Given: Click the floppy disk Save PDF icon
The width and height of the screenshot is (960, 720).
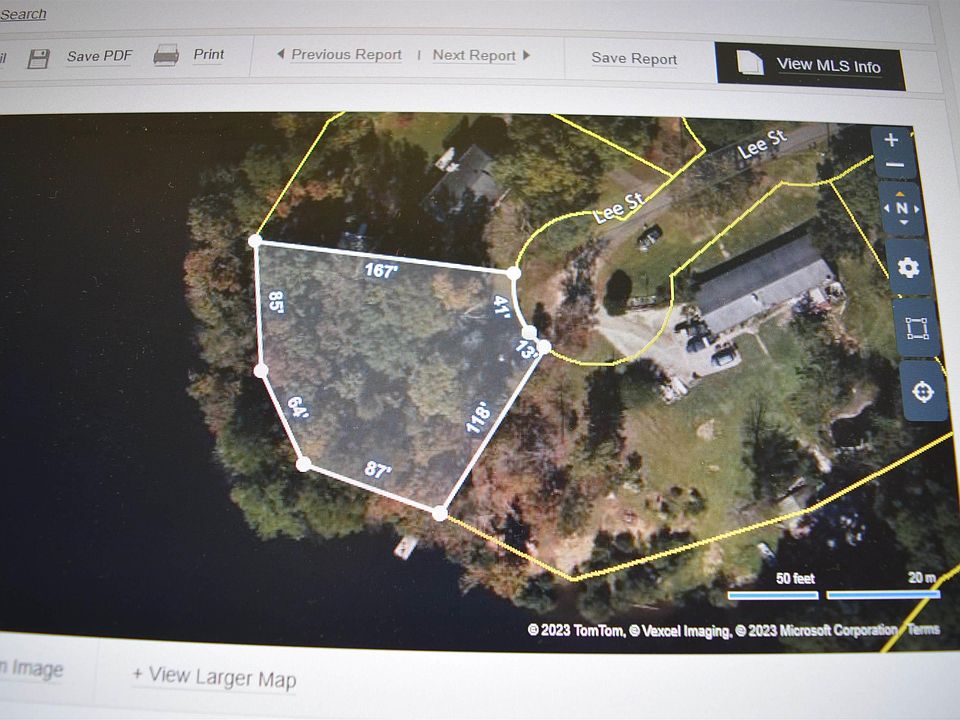Looking at the screenshot, I should [x=38, y=59].
